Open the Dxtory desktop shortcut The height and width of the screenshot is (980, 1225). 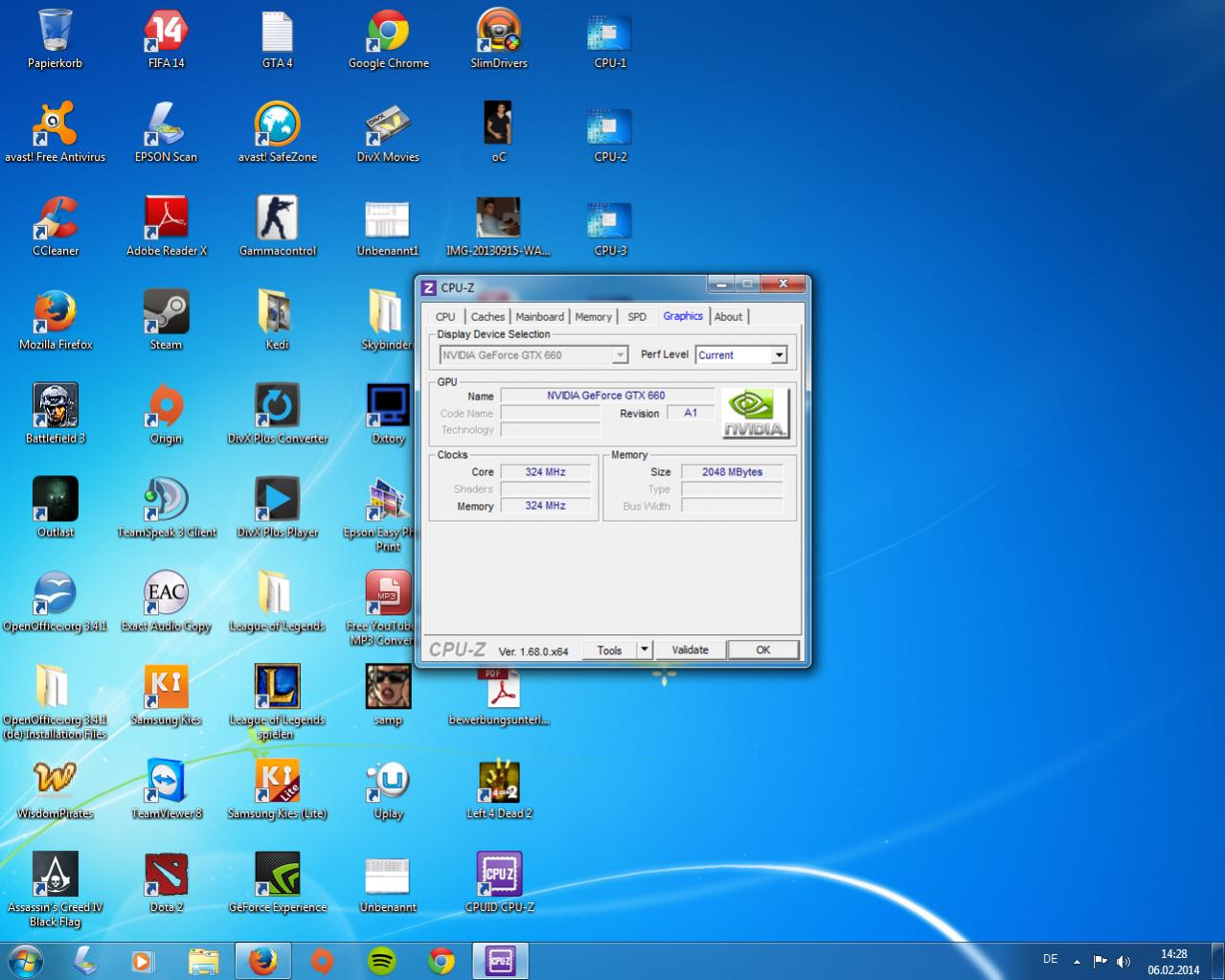click(x=388, y=415)
